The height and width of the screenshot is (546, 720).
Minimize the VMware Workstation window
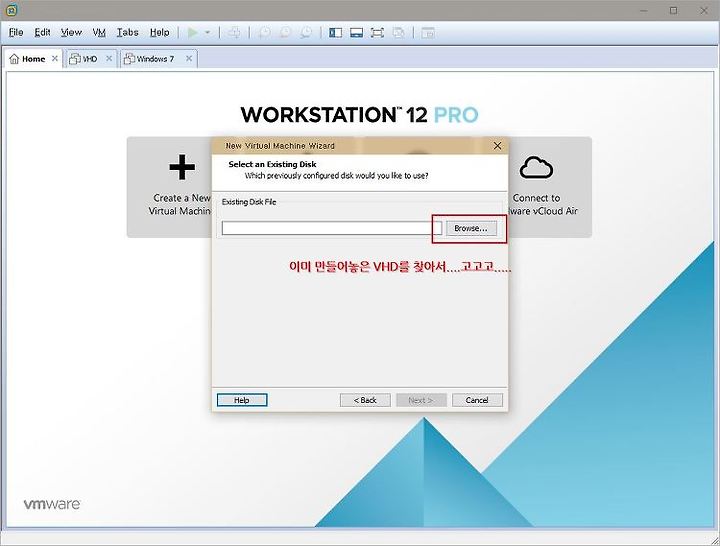(644, 10)
